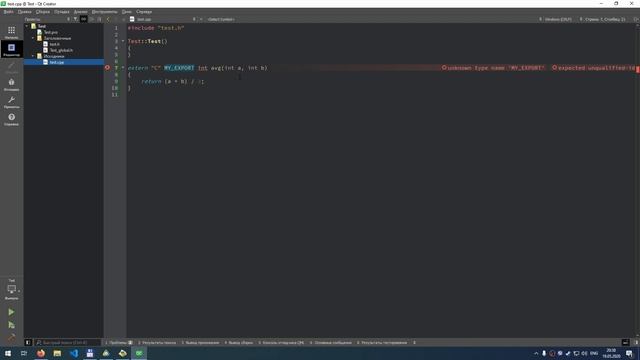The height and width of the screenshot is (360, 640).
Task: Open the Analyze menu
Action: click(80, 12)
